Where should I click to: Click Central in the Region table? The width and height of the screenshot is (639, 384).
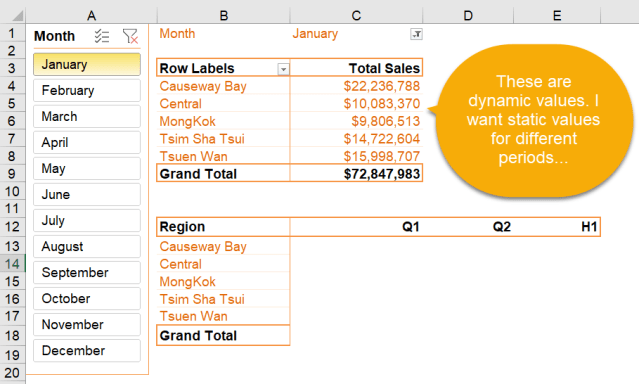point(223,264)
